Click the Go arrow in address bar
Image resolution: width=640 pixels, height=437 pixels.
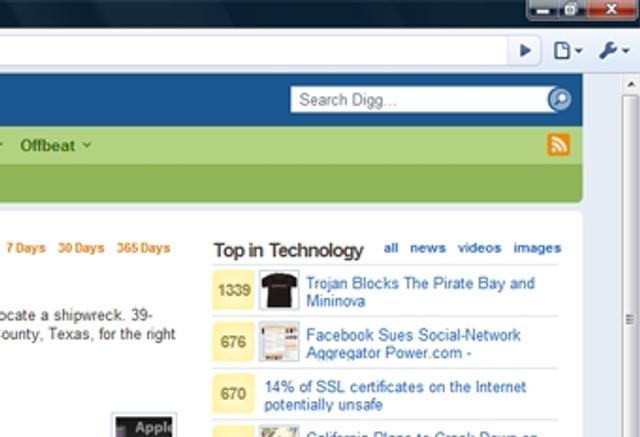coord(525,51)
